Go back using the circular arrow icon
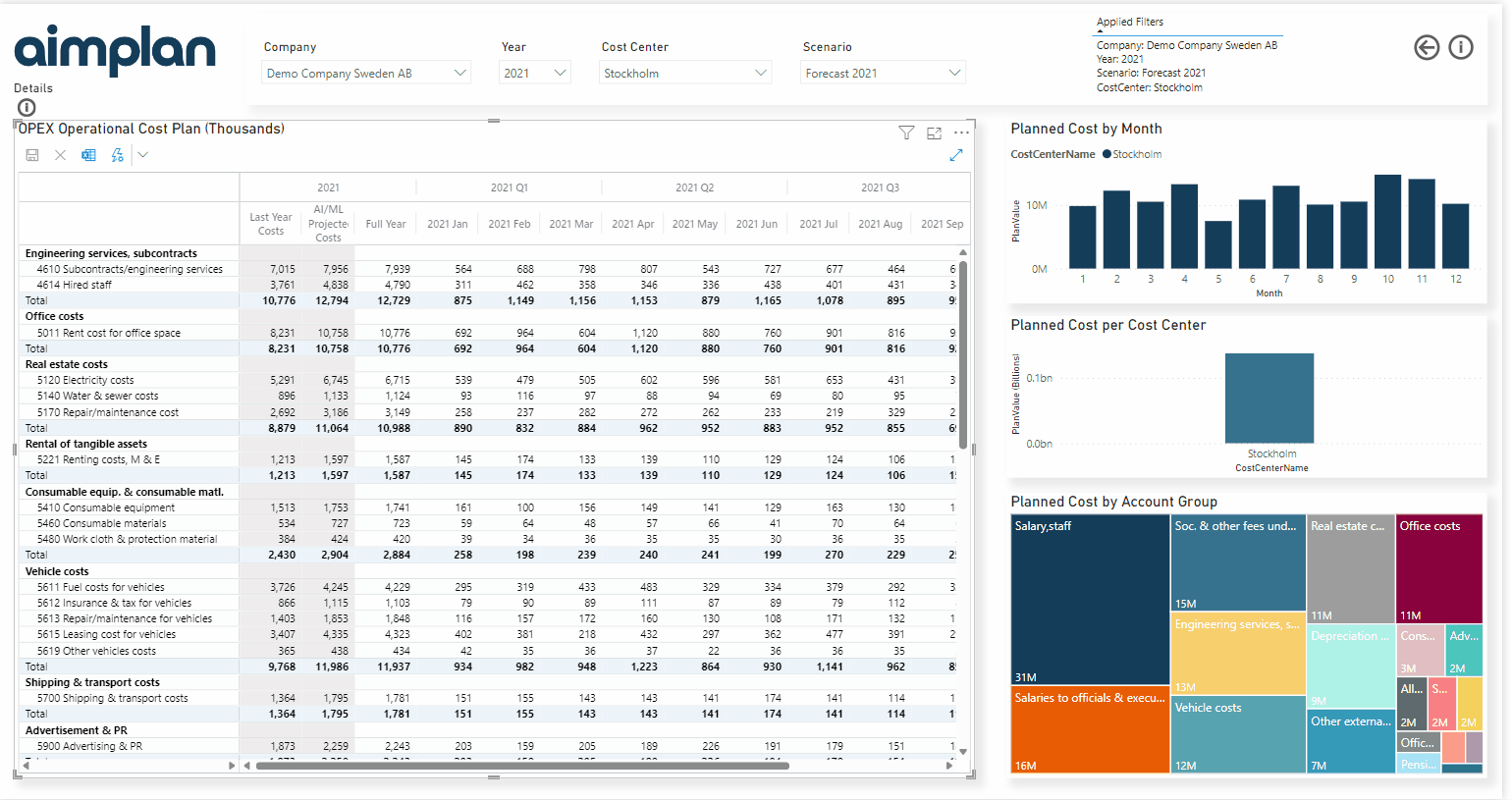 (x=1427, y=47)
